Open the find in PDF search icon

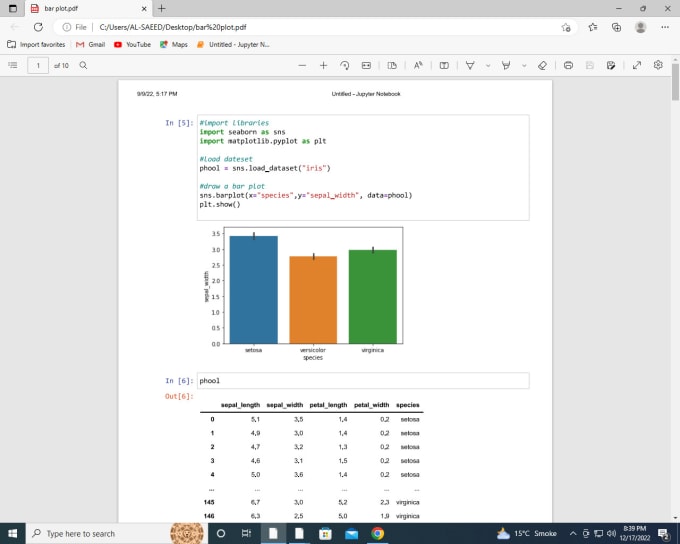pyautogui.click(x=83, y=66)
